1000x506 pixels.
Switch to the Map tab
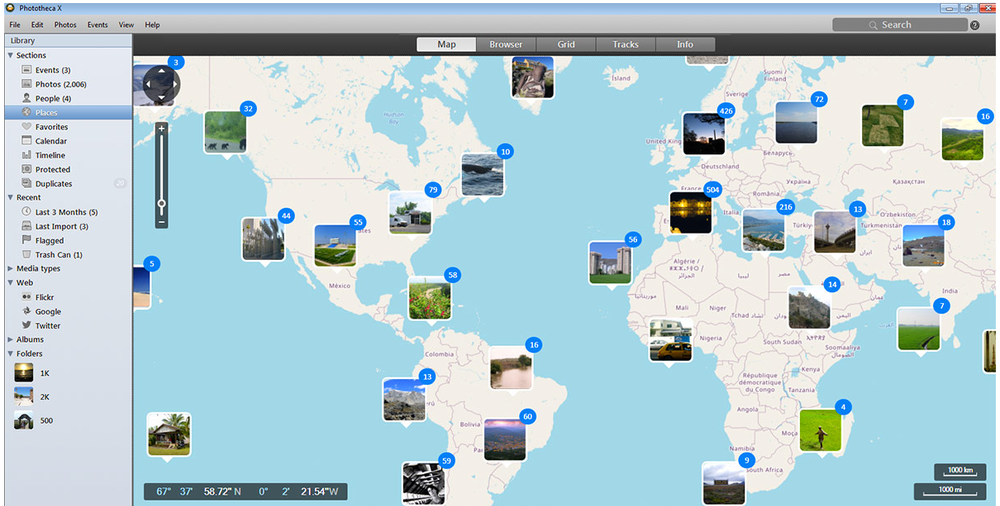tap(446, 45)
